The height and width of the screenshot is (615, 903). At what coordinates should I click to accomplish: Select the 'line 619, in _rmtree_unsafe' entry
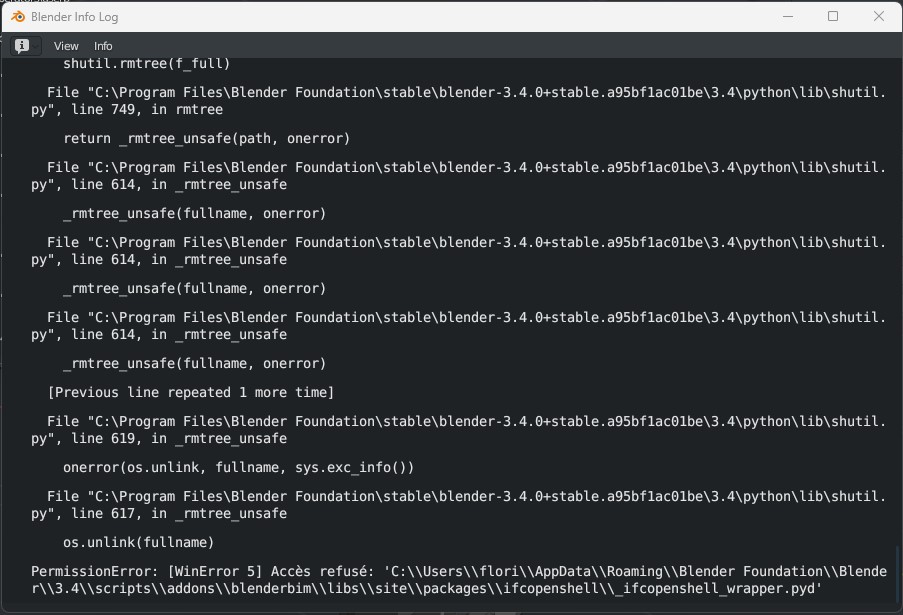pos(458,430)
